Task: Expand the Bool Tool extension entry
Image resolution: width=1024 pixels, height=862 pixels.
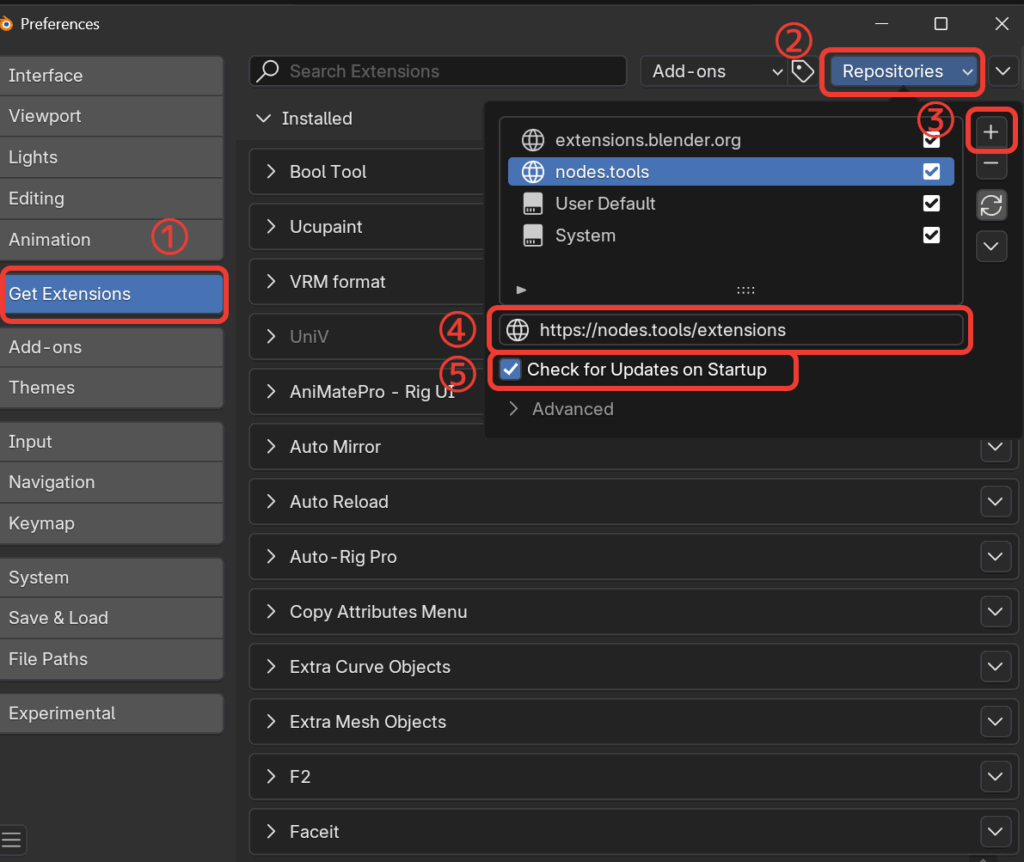Action: click(328, 172)
